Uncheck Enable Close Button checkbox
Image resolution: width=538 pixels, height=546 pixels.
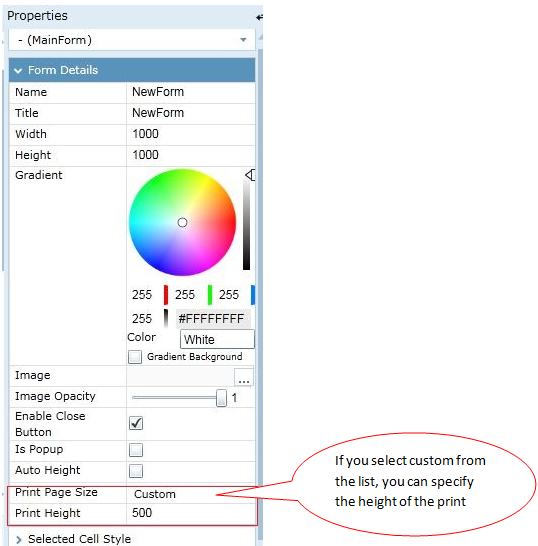click(136, 423)
